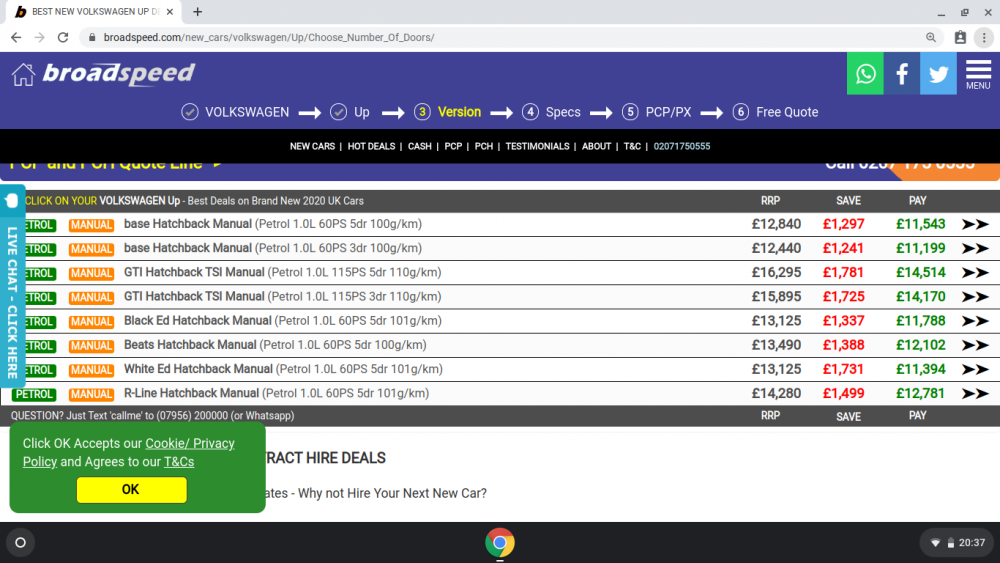The image size is (1000, 563).
Task: Select step 6 Free Quote
Action: pos(775,112)
